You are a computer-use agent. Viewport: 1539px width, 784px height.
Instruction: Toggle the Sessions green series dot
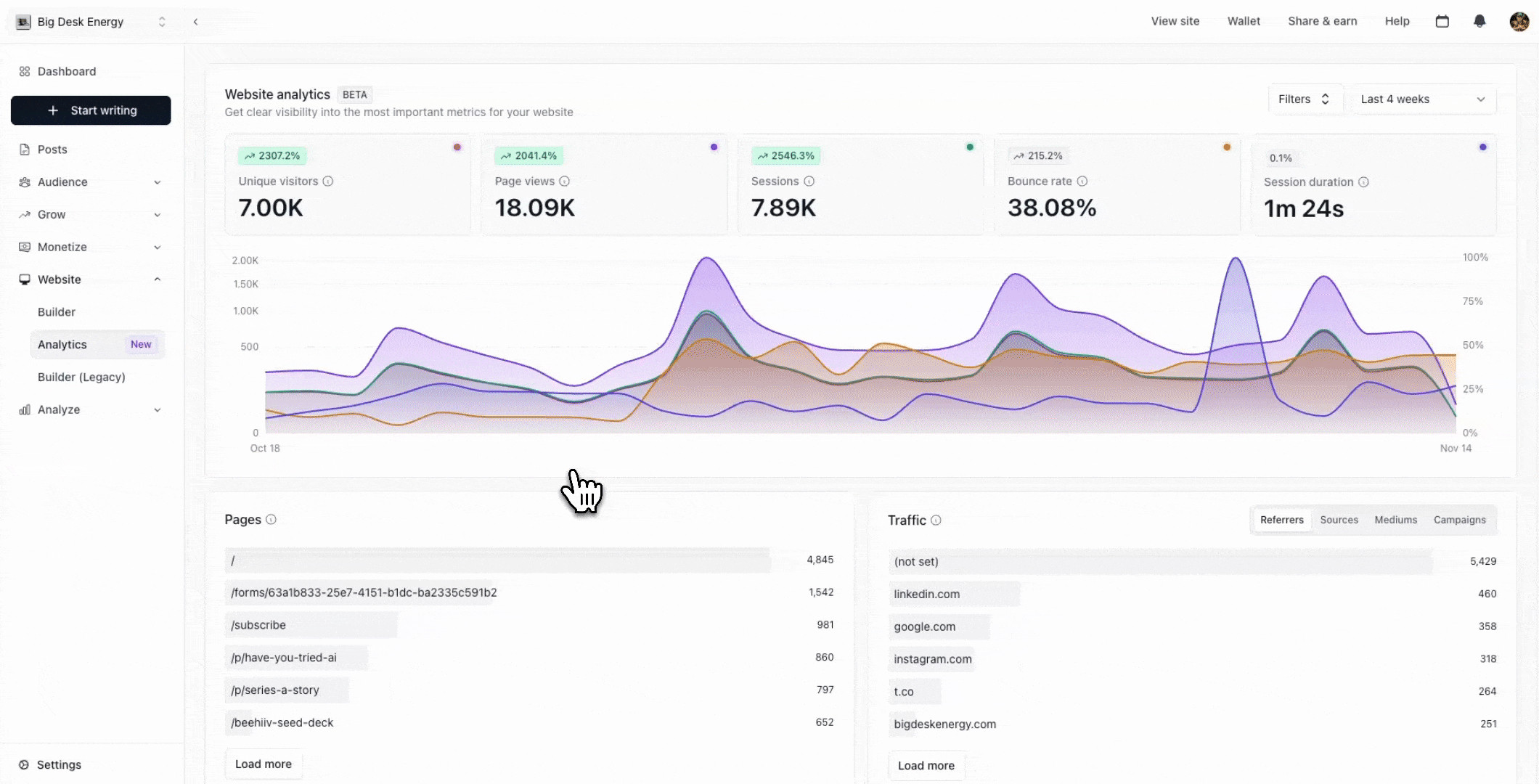point(970,147)
